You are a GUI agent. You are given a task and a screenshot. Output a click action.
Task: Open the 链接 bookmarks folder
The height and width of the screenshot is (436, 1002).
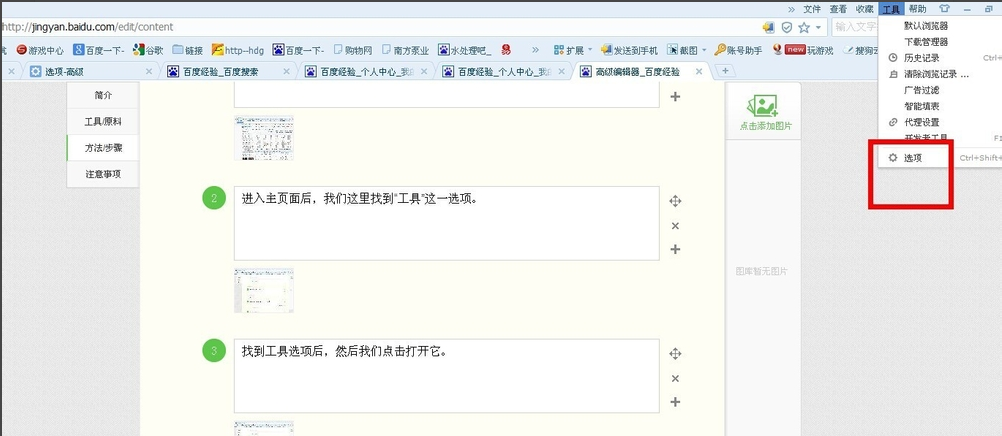click(x=187, y=50)
